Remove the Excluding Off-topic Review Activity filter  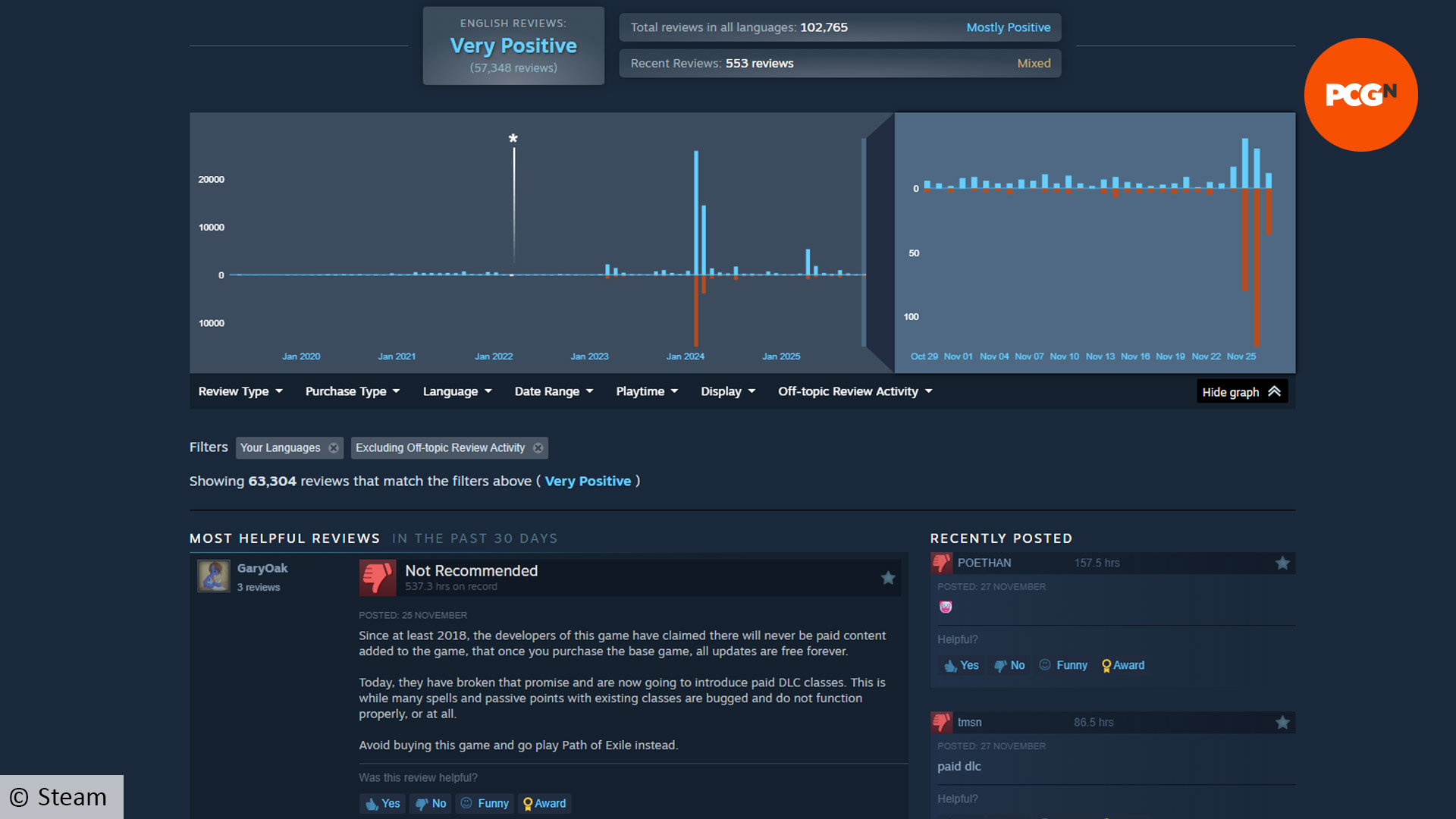coord(538,447)
